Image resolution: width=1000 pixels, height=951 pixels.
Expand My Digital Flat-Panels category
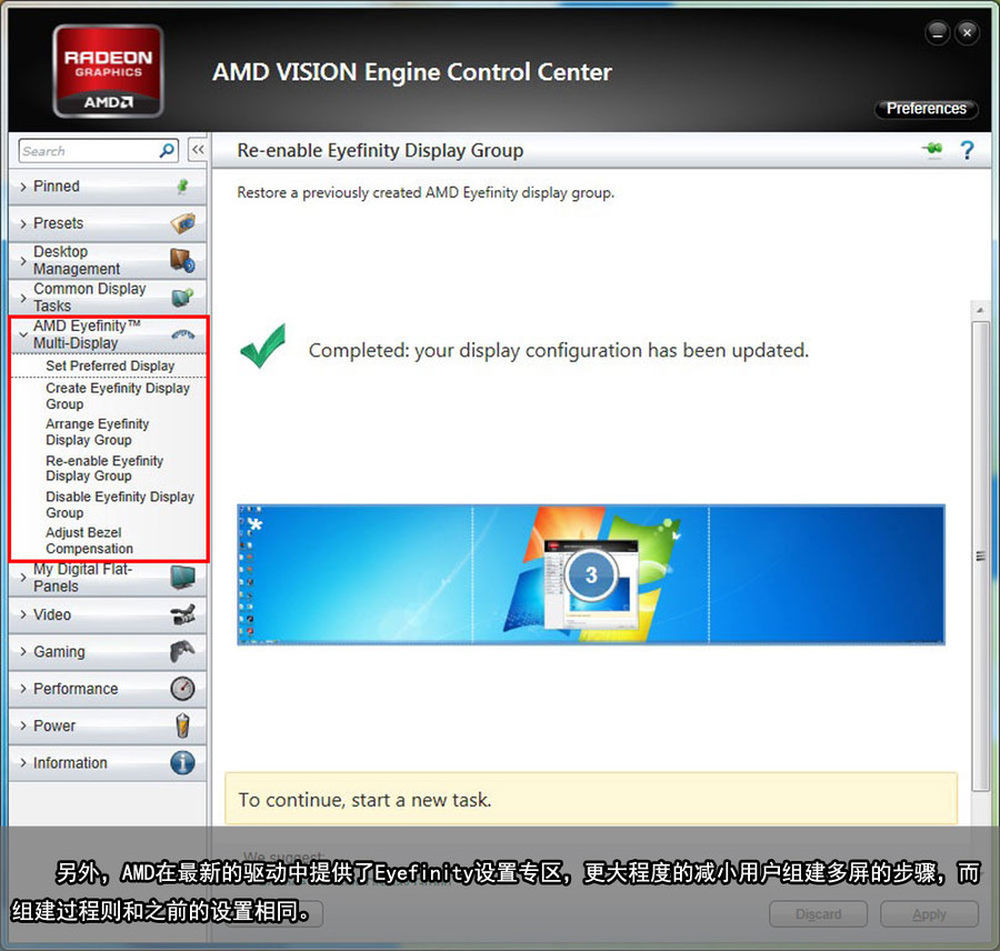pyautogui.click(x=107, y=577)
